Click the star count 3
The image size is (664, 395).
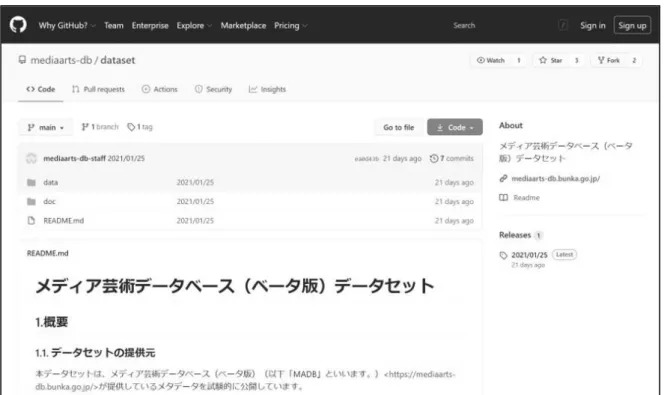point(576,61)
